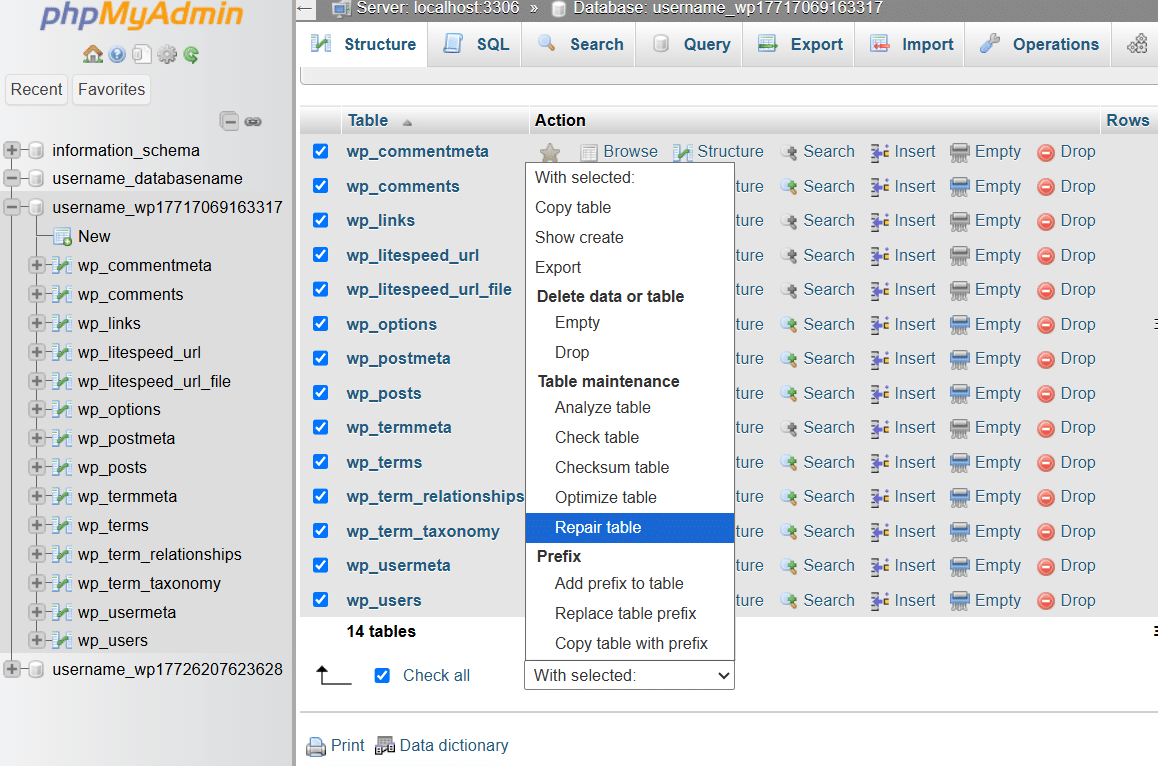Click the phpMyAdmin home icon
The width and height of the screenshot is (1158, 766).
click(92, 54)
